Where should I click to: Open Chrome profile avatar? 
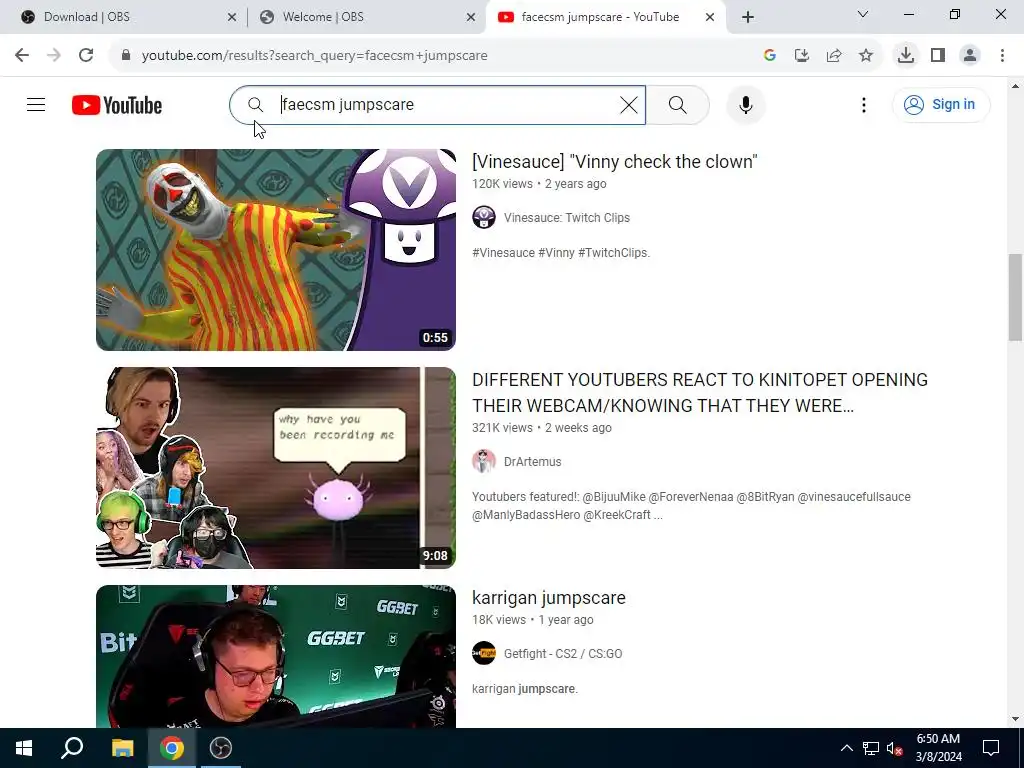tap(970, 56)
